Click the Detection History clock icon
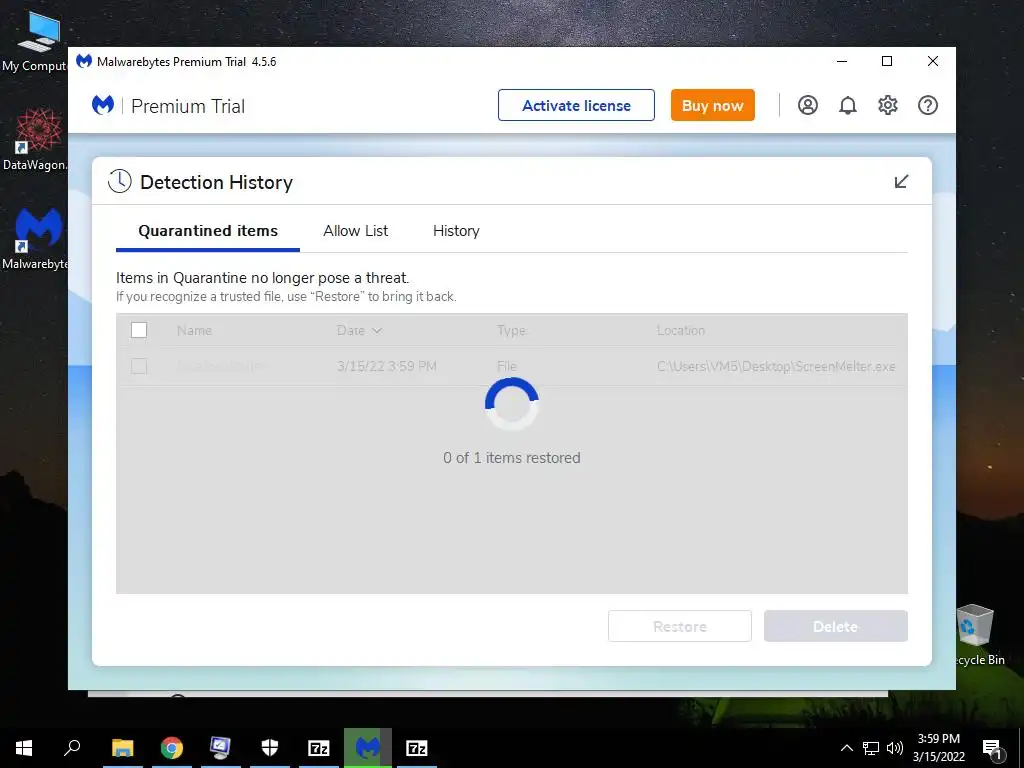The image size is (1024, 768). pyautogui.click(x=120, y=182)
